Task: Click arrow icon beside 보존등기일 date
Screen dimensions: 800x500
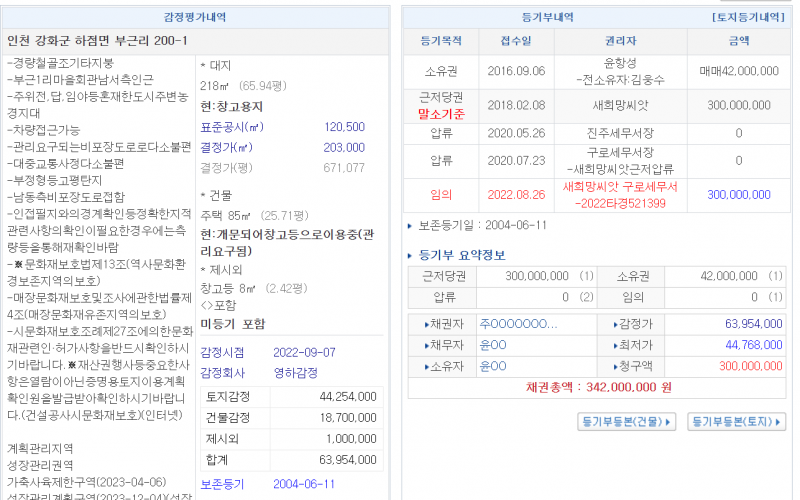Action: pyautogui.click(x=410, y=226)
